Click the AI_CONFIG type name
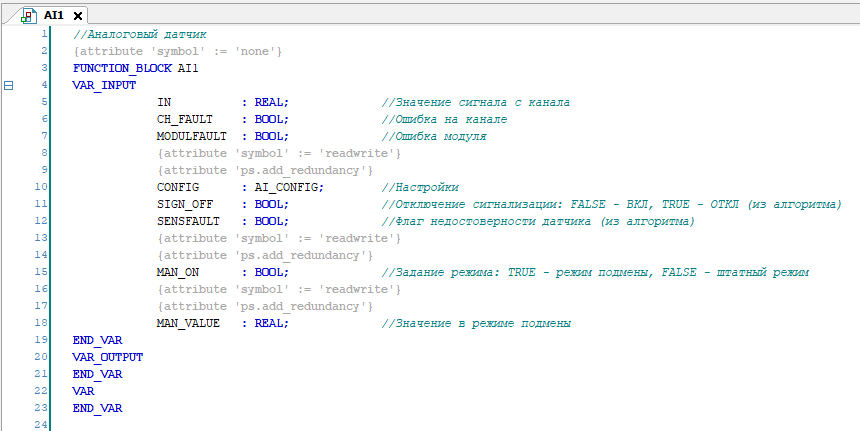This screenshot has height=431, width=860. click(286, 187)
